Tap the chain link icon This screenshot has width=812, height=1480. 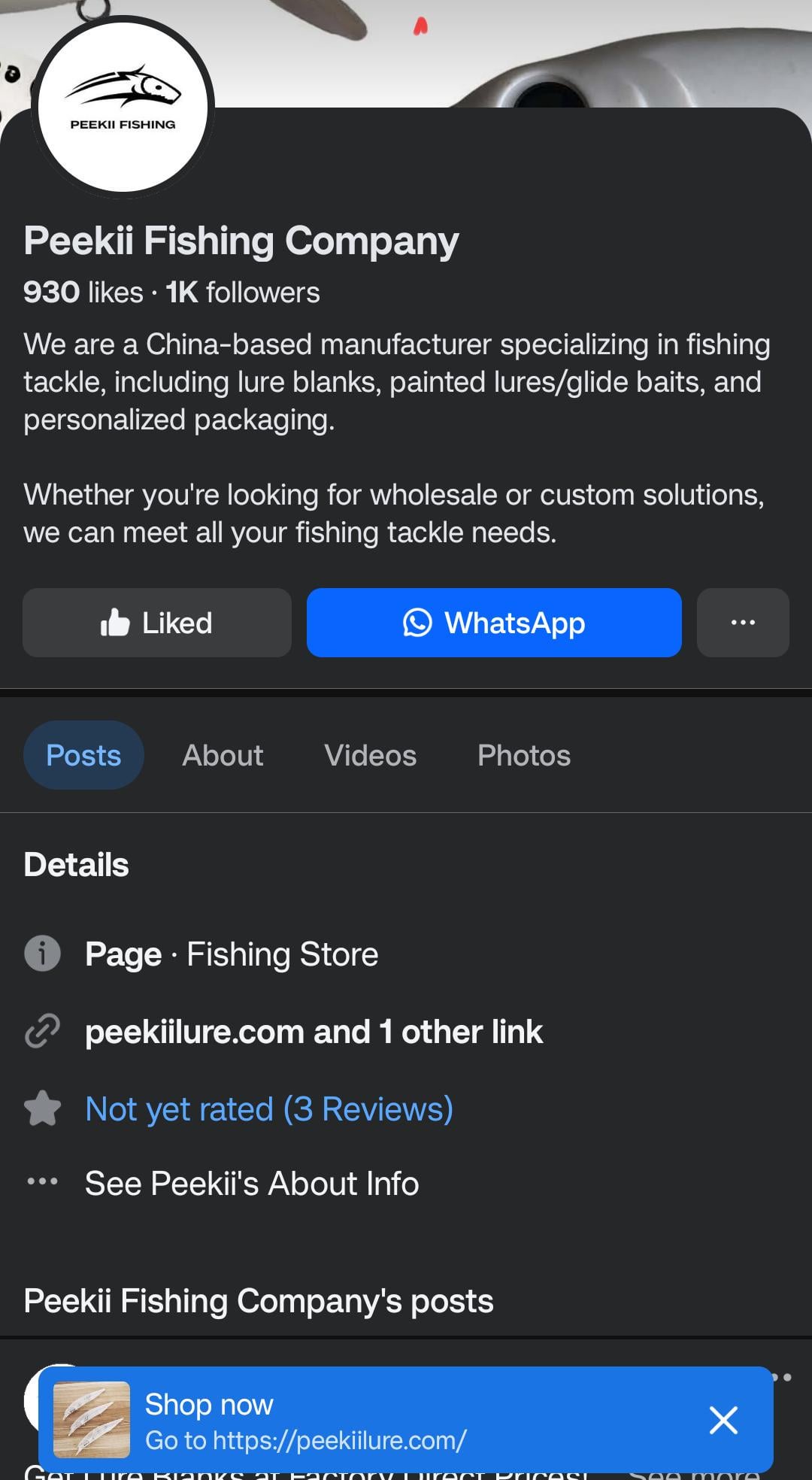click(43, 1032)
